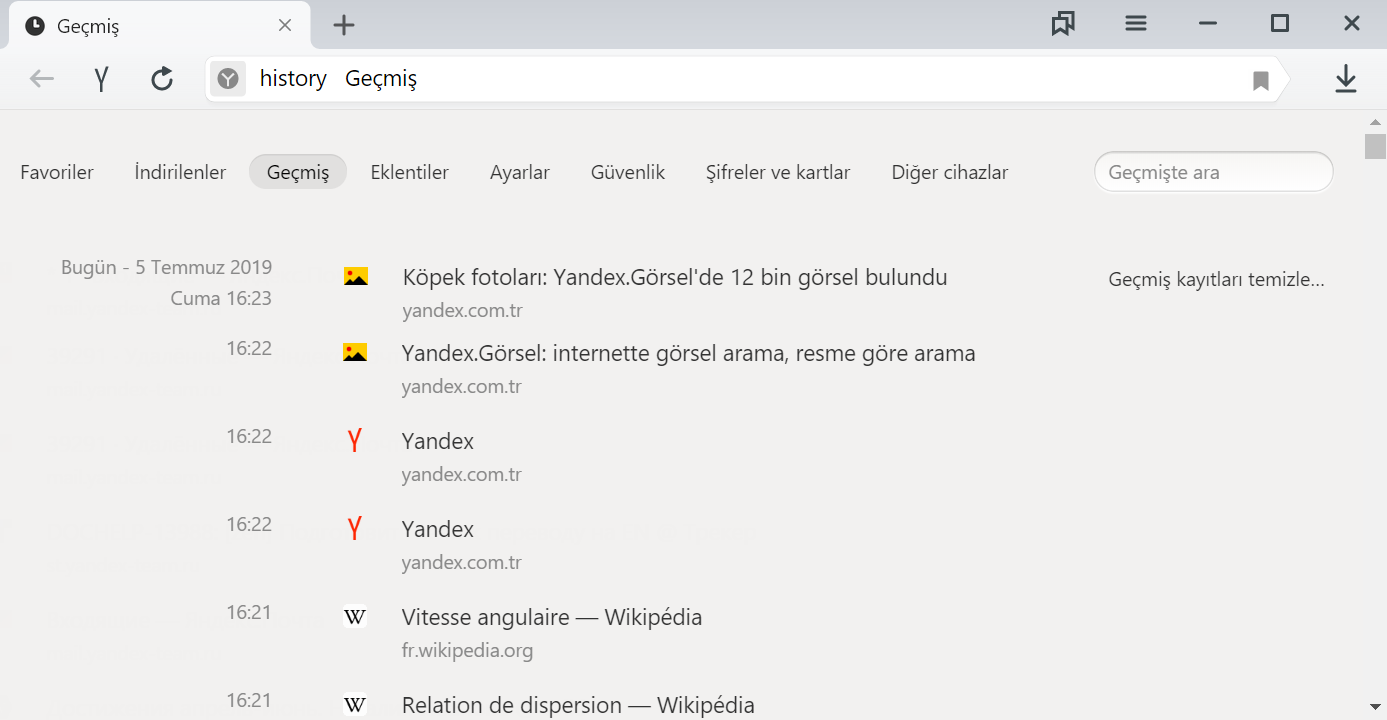
Task: Select the Geçmiş section tab
Action: (298, 172)
